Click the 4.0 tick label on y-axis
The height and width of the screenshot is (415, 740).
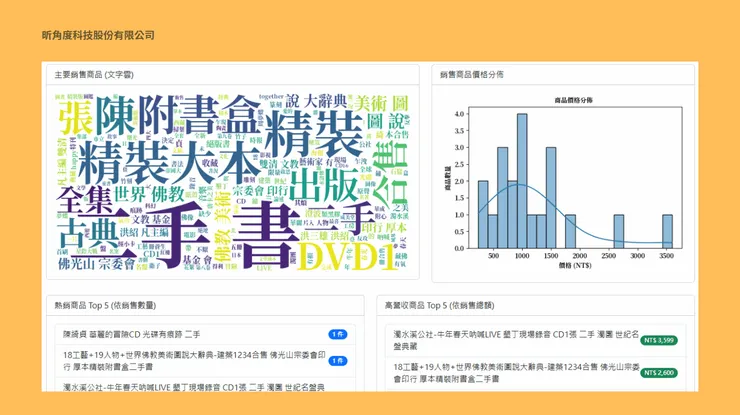[x=459, y=114]
